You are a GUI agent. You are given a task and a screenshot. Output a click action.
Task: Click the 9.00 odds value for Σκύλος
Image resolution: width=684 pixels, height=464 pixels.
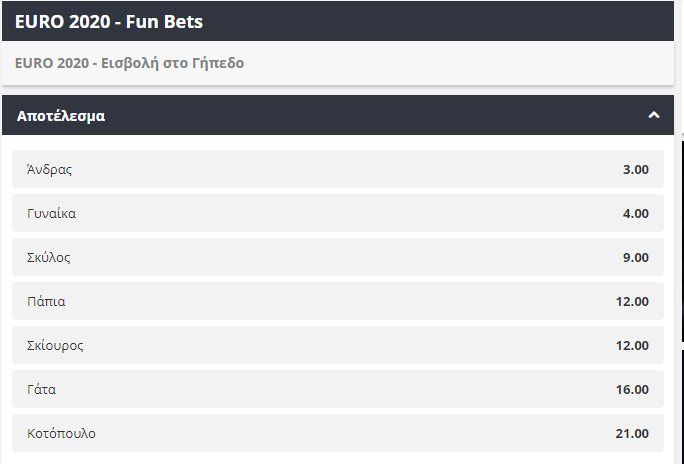point(635,257)
